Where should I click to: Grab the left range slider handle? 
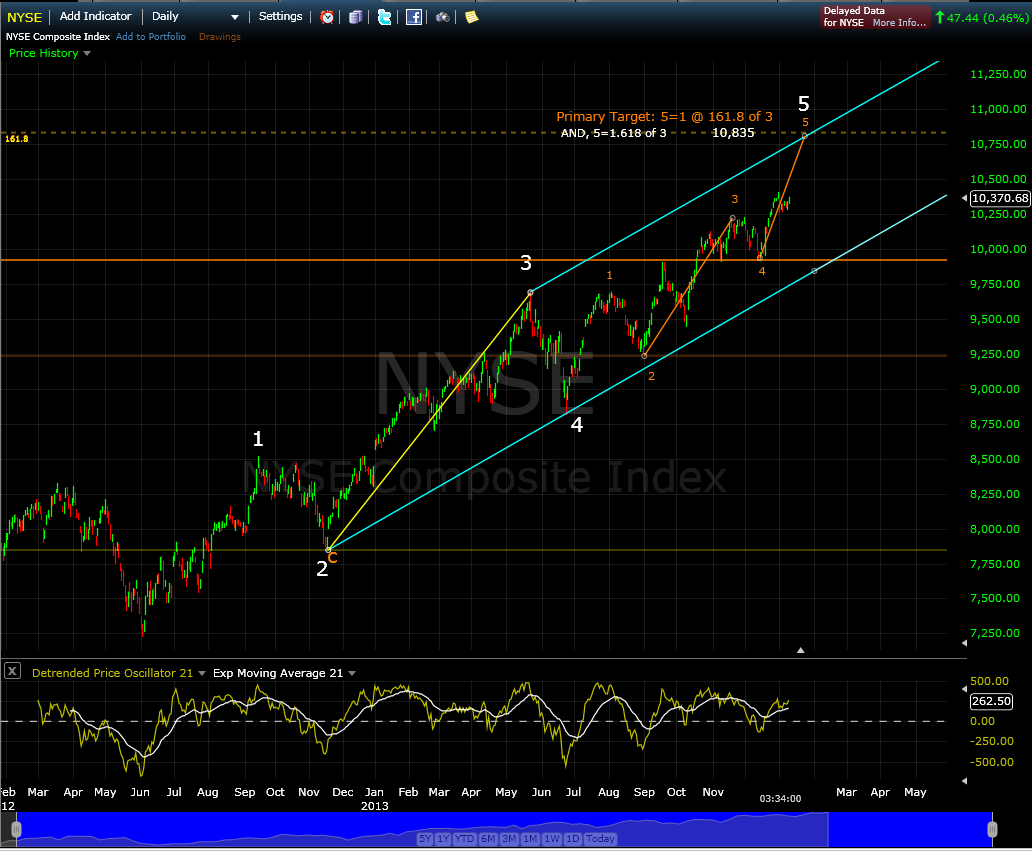(16, 829)
